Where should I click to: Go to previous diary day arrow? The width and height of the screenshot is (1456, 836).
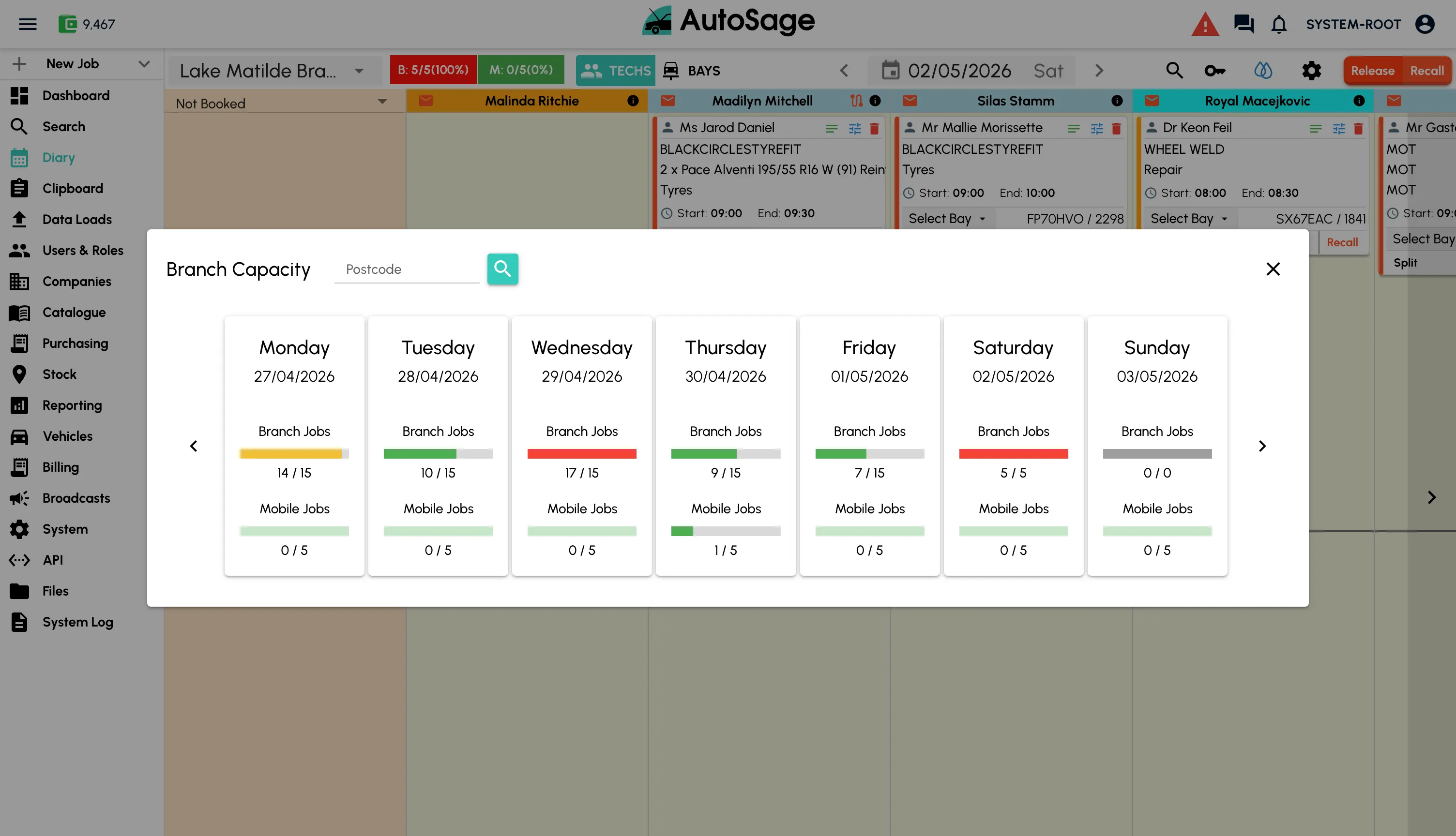pos(844,71)
